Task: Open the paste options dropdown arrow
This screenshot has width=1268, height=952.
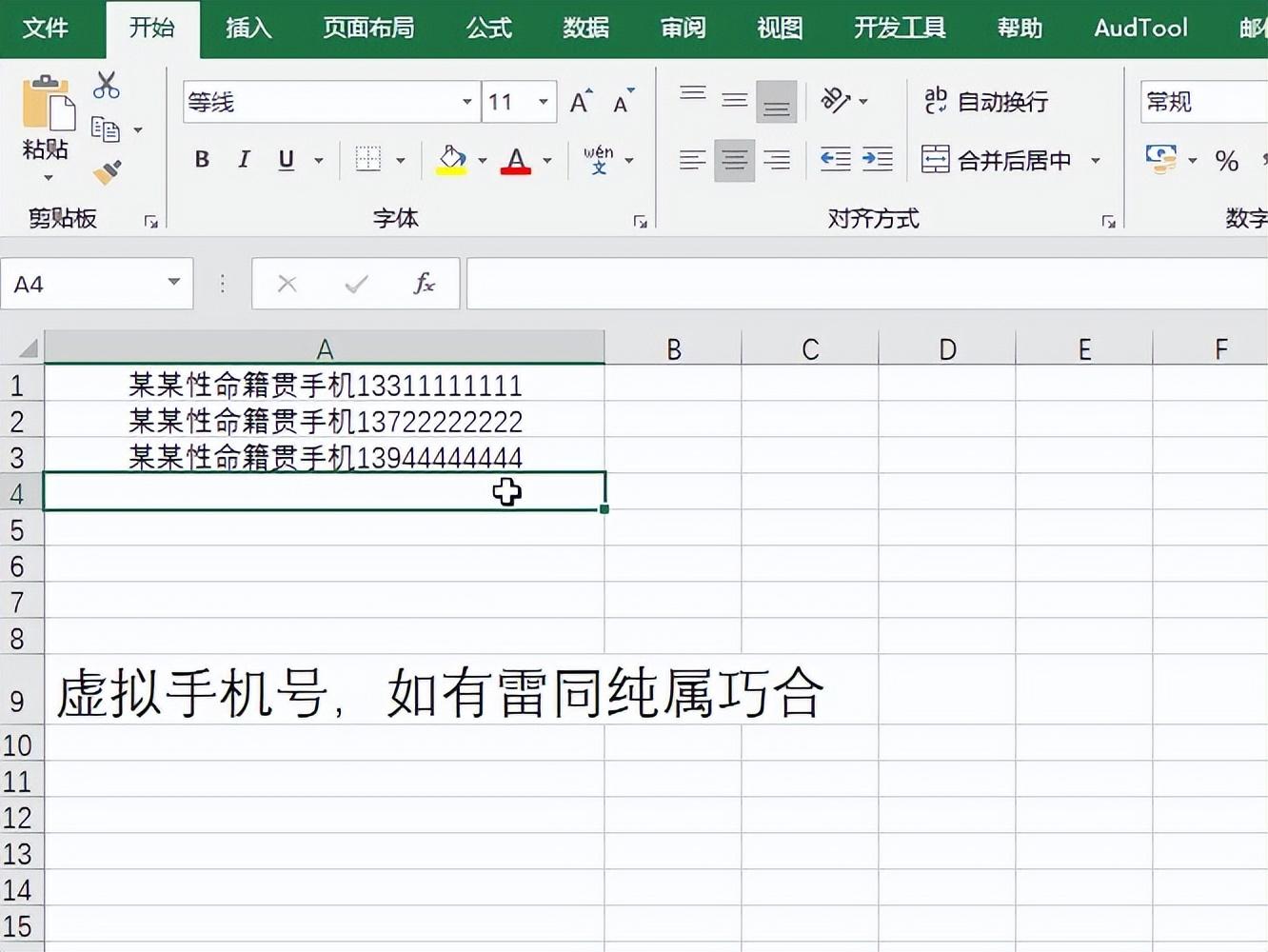Action: point(48,178)
